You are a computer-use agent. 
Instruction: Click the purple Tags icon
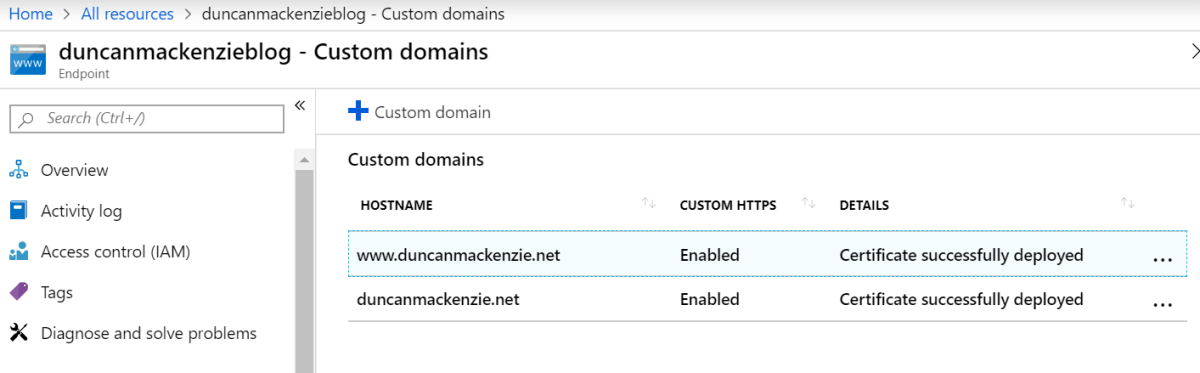(x=19, y=293)
